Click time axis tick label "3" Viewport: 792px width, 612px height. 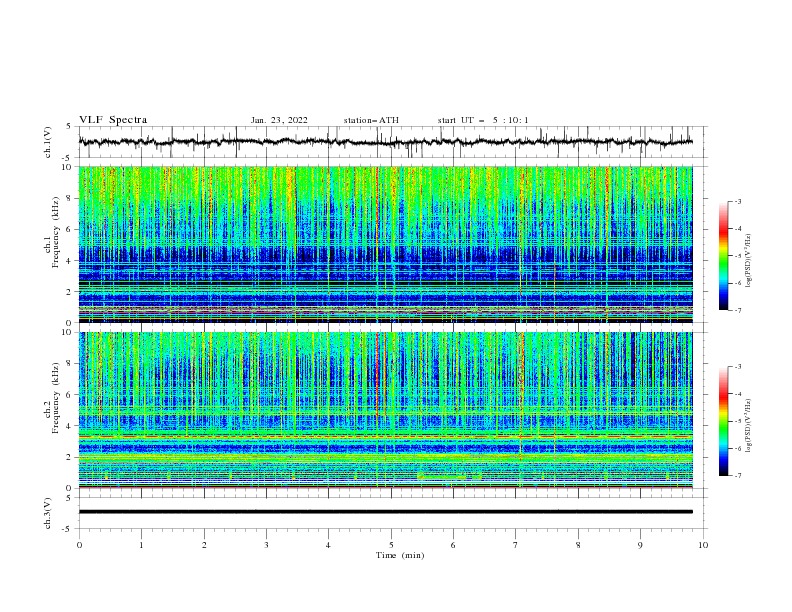[266, 545]
